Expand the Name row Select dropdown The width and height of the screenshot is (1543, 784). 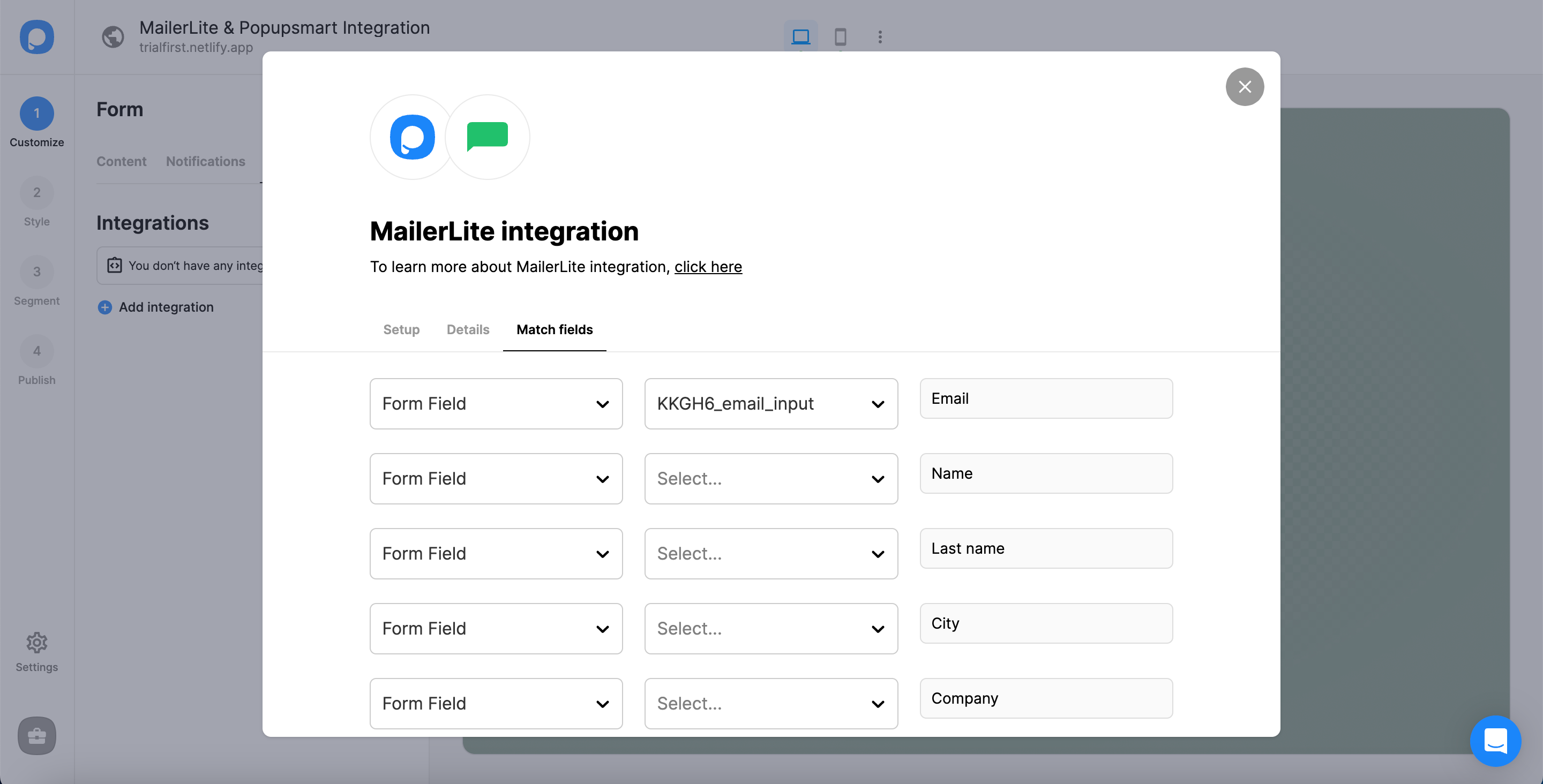pyautogui.click(x=770, y=478)
